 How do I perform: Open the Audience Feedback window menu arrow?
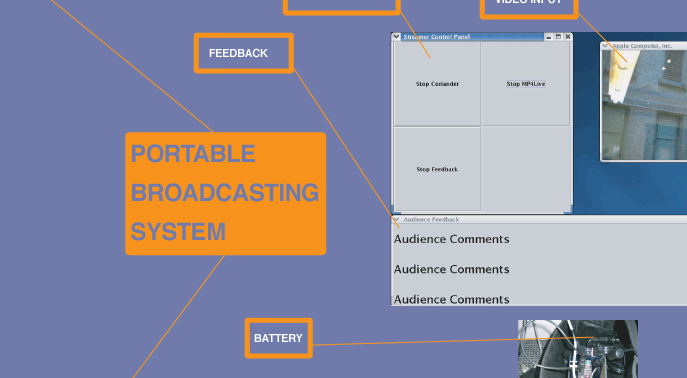coord(396,219)
